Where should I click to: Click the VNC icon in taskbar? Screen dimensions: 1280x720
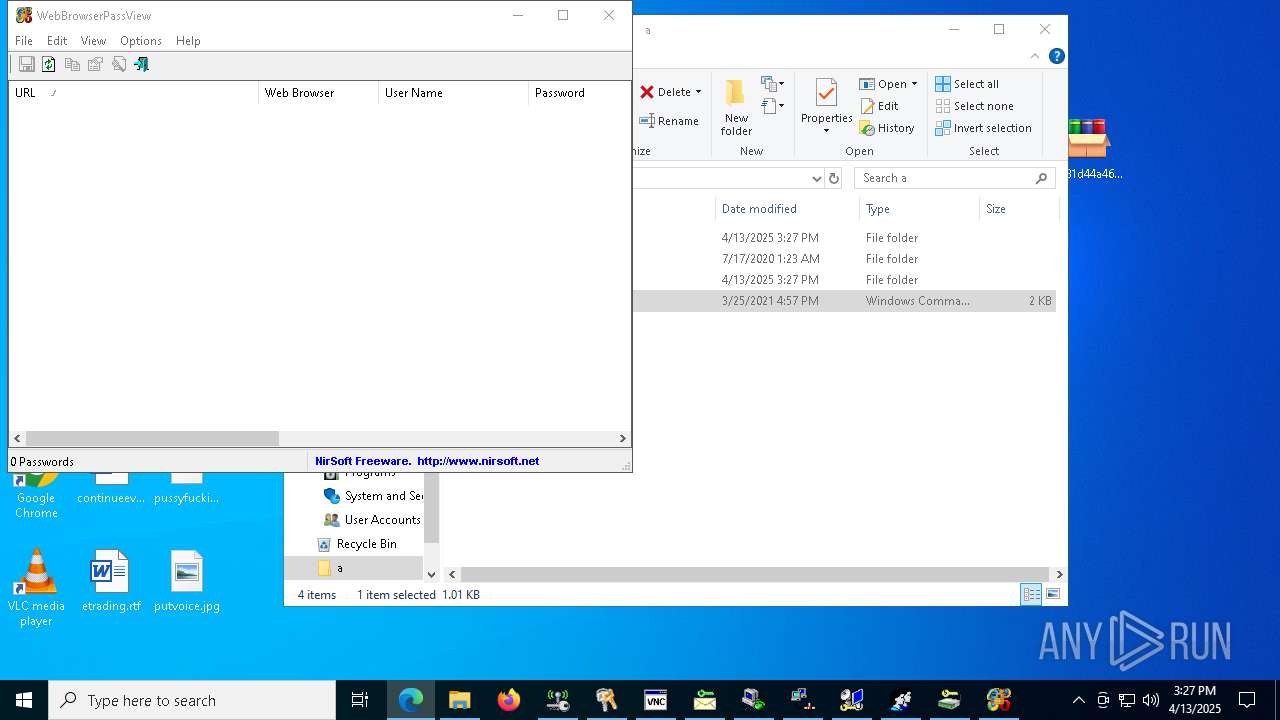click(x=655, y=700)
